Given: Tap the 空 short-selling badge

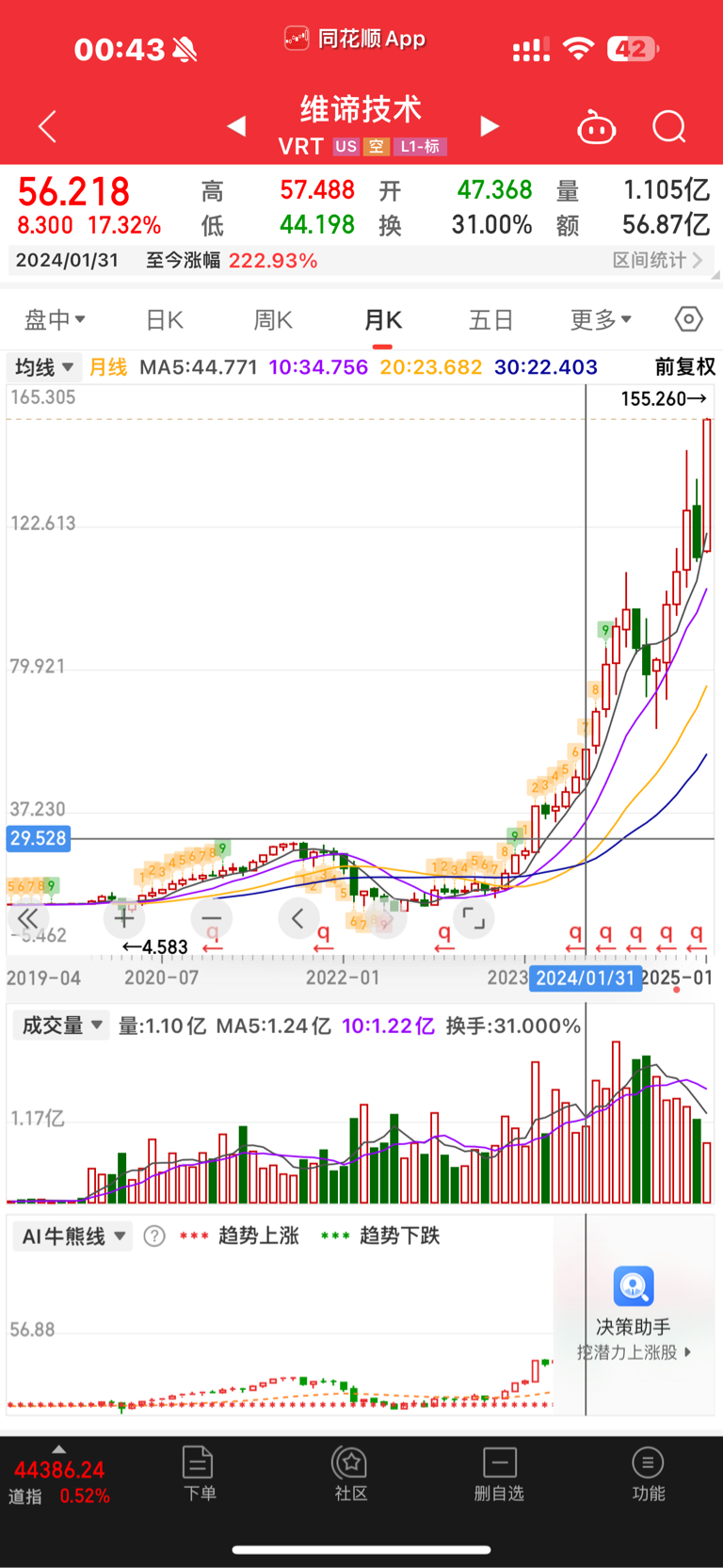Looking at the screenshot, I should pos(377,147).
